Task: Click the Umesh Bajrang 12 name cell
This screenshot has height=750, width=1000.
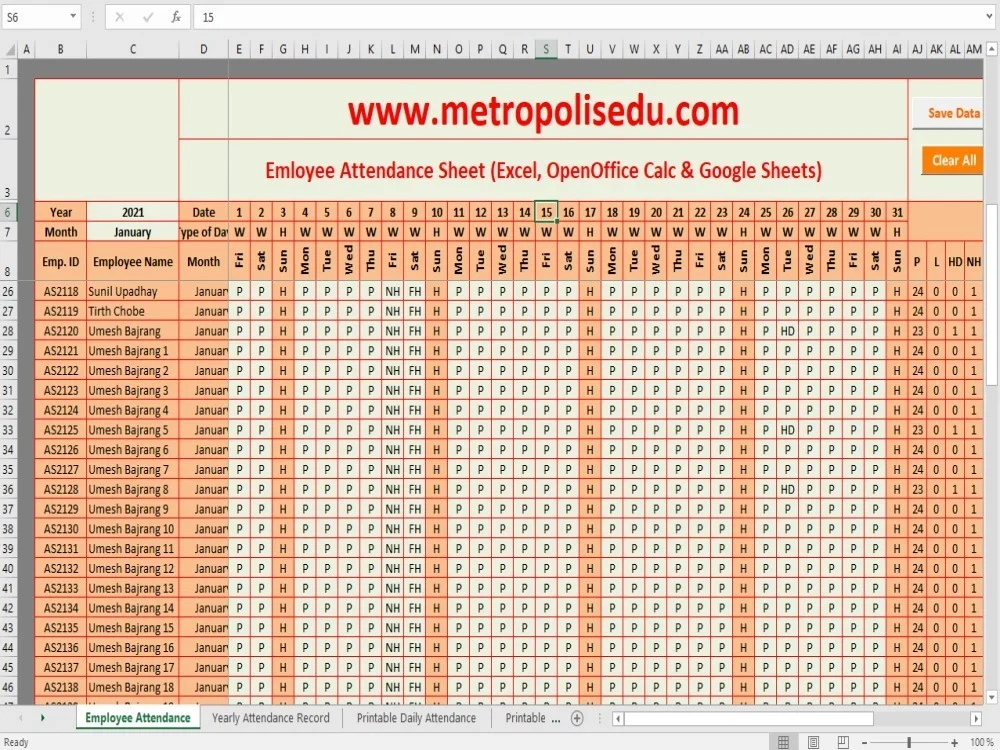Action: tap(133, 569)
